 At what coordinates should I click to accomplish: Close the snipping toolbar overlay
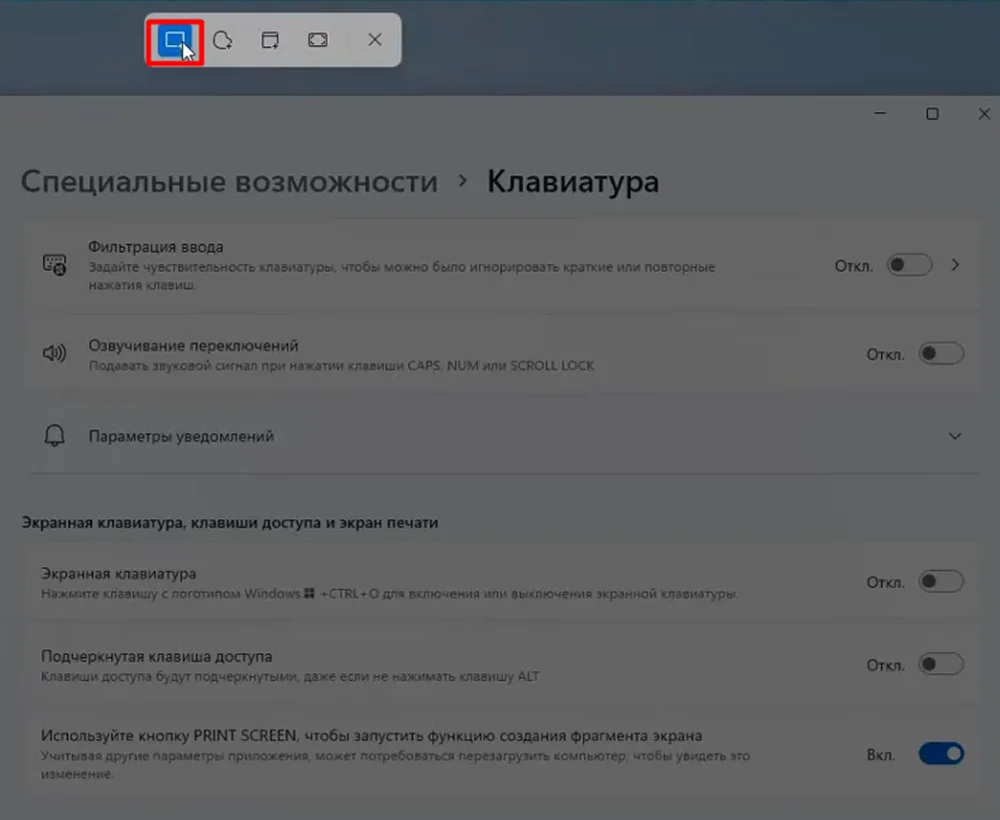point(374,40)
